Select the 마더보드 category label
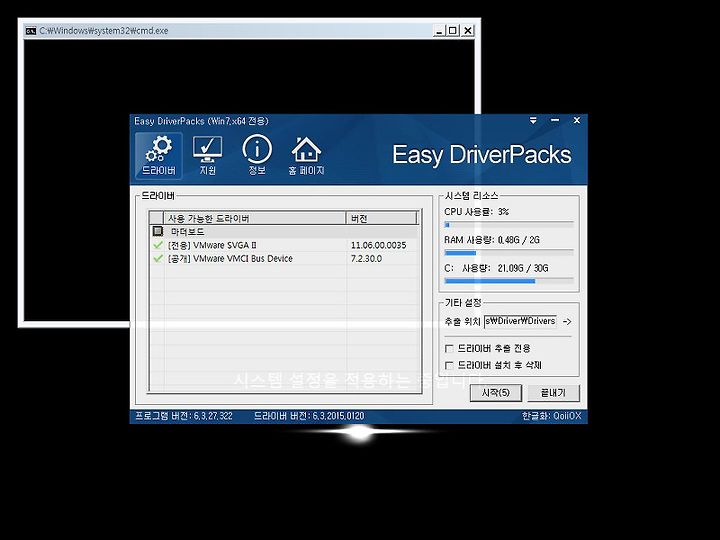The width and height of the screenshot is (720, 540). click(x=187, y=231)
